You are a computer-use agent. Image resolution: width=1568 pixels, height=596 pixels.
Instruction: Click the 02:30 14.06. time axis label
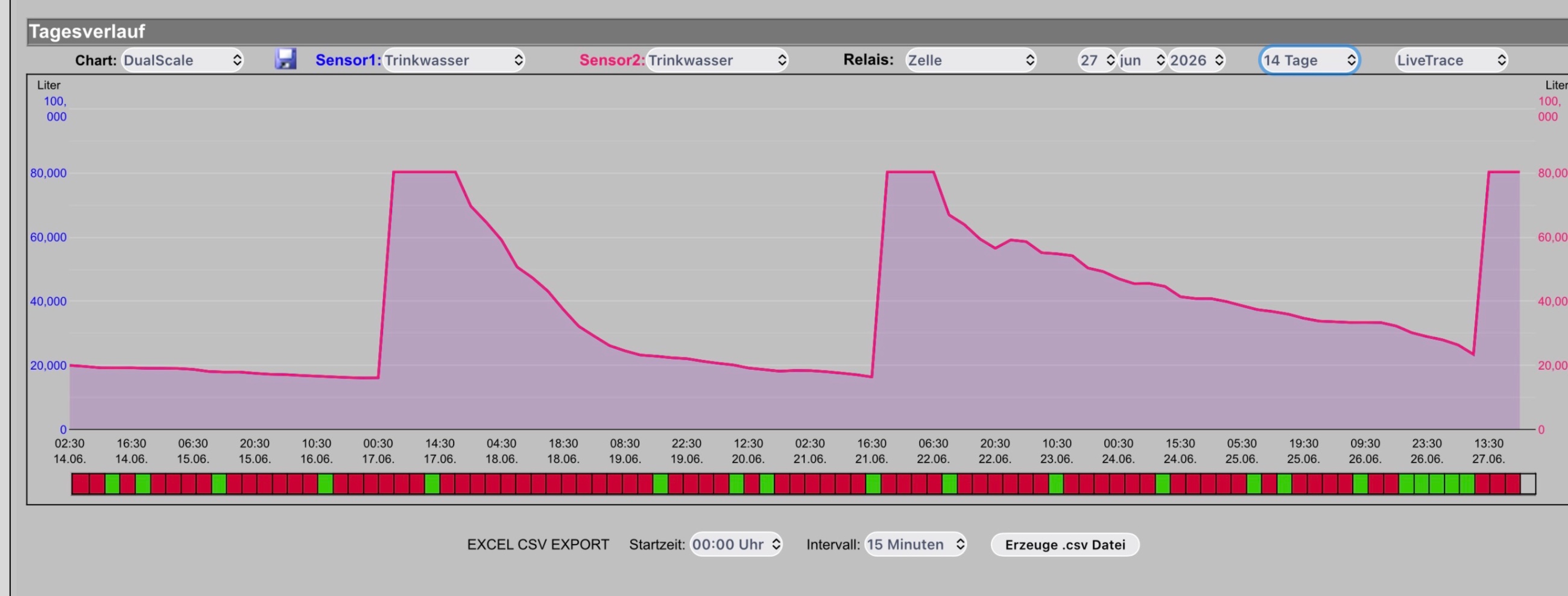coord(69,451)
